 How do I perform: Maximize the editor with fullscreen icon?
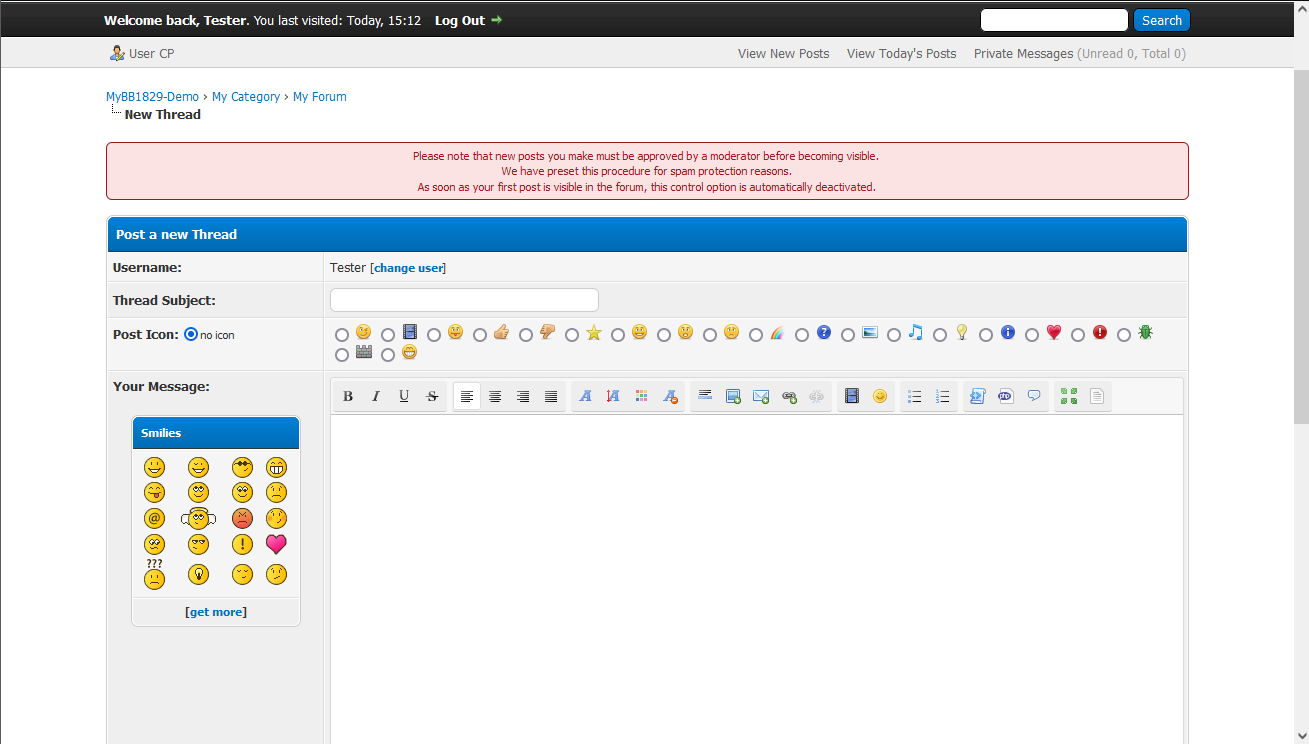[x=1069, y=396]
